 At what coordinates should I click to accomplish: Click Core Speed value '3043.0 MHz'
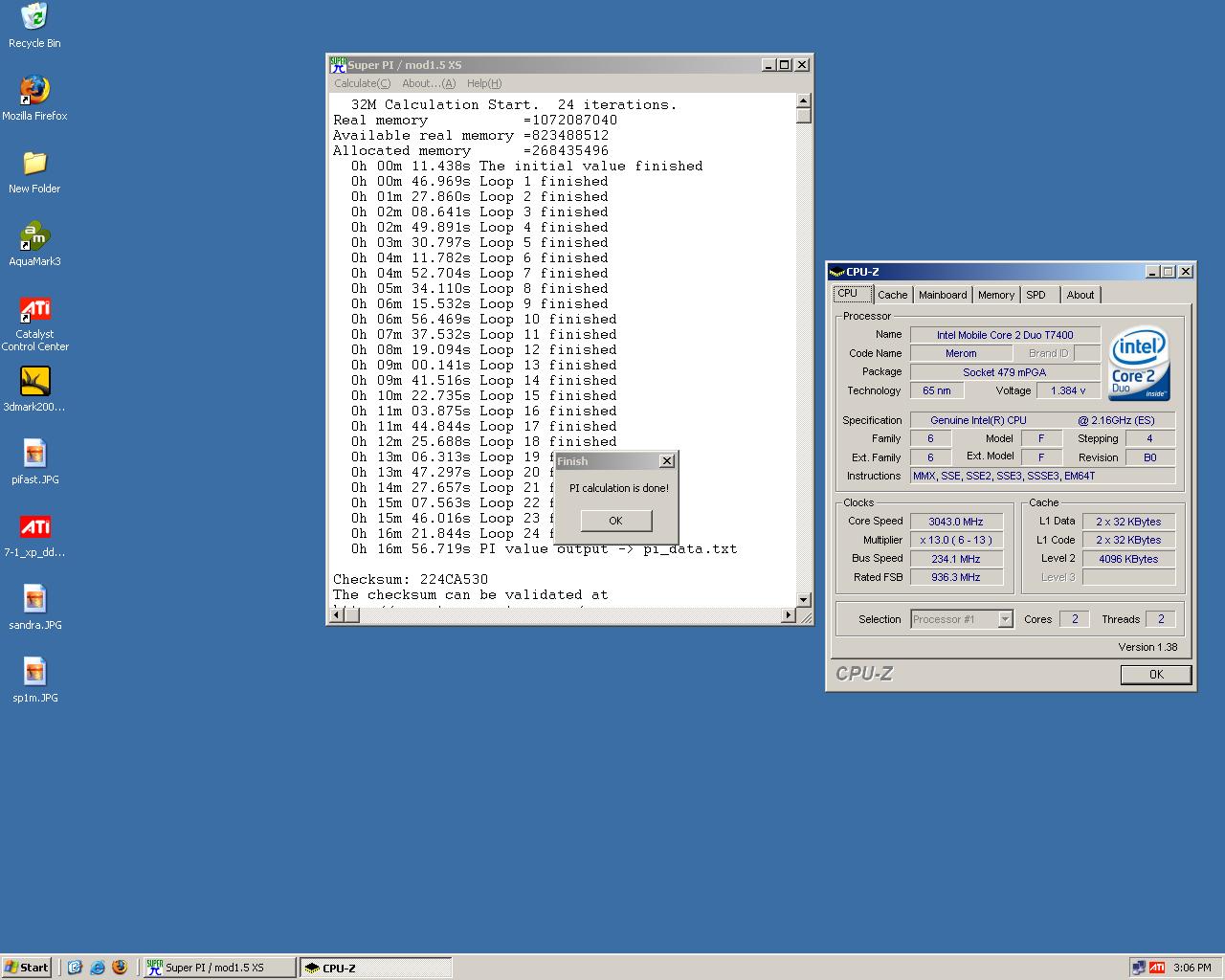(955, 522)
